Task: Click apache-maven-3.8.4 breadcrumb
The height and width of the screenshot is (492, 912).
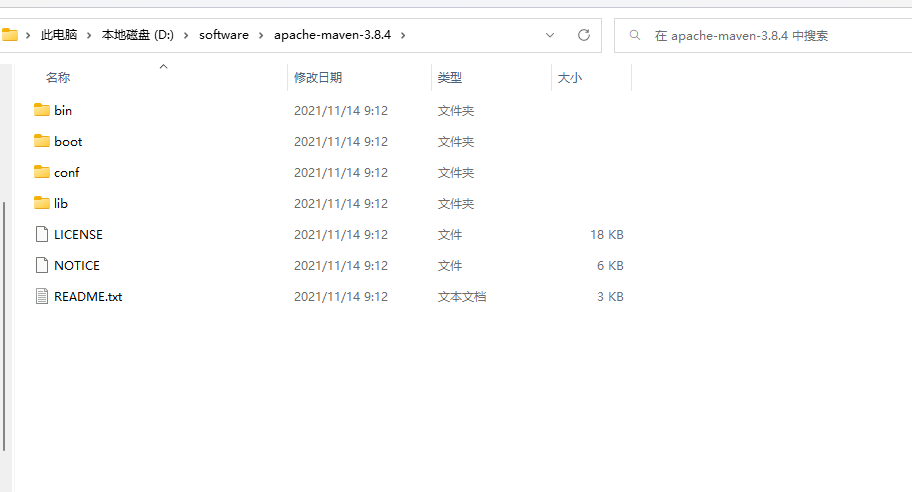Action: (x=333, y=35)
